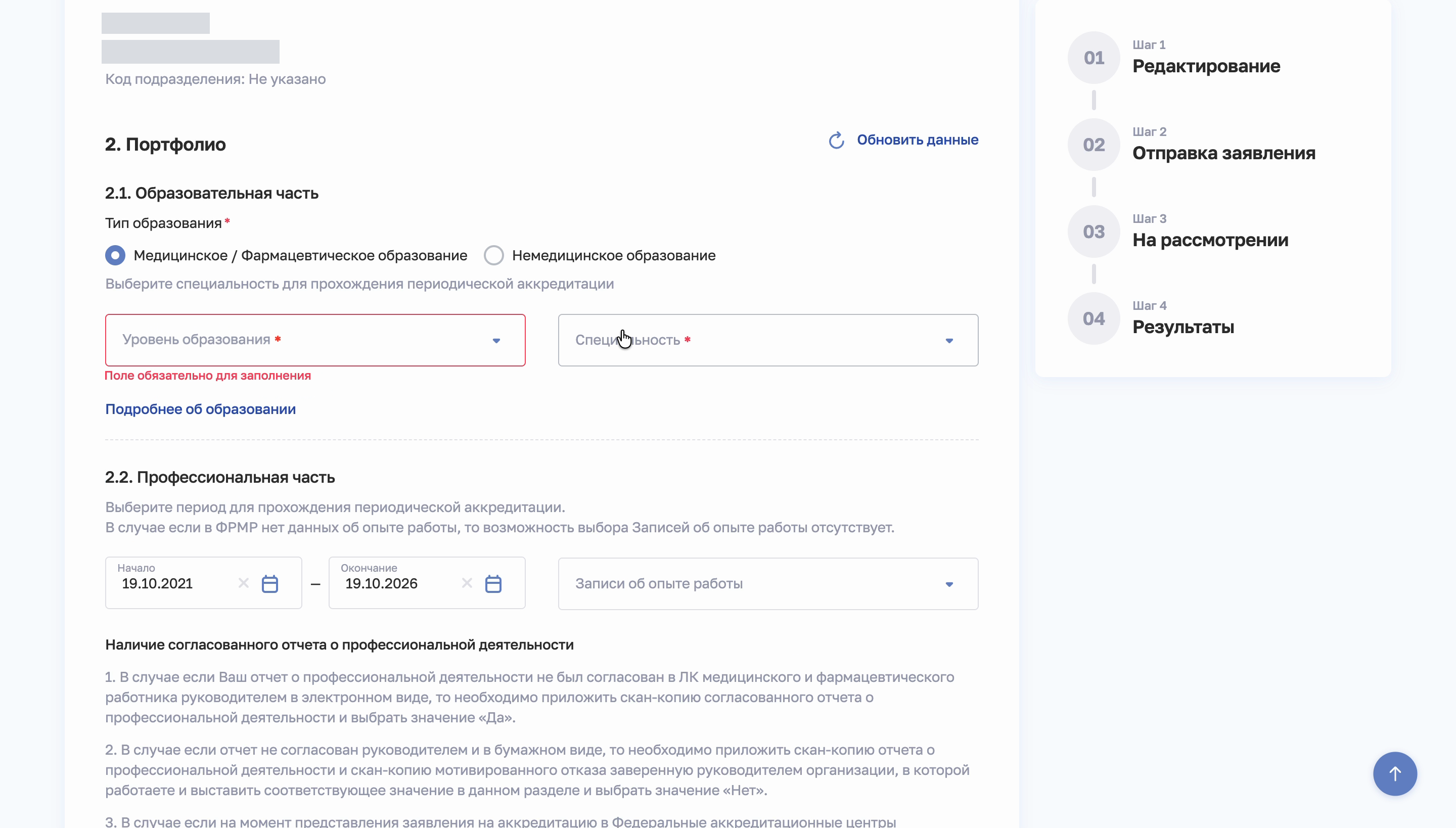Go to step На рассмотрении
This screenshot has width=1456, height=828.
pyautogui.click(x=1210, y=240)
